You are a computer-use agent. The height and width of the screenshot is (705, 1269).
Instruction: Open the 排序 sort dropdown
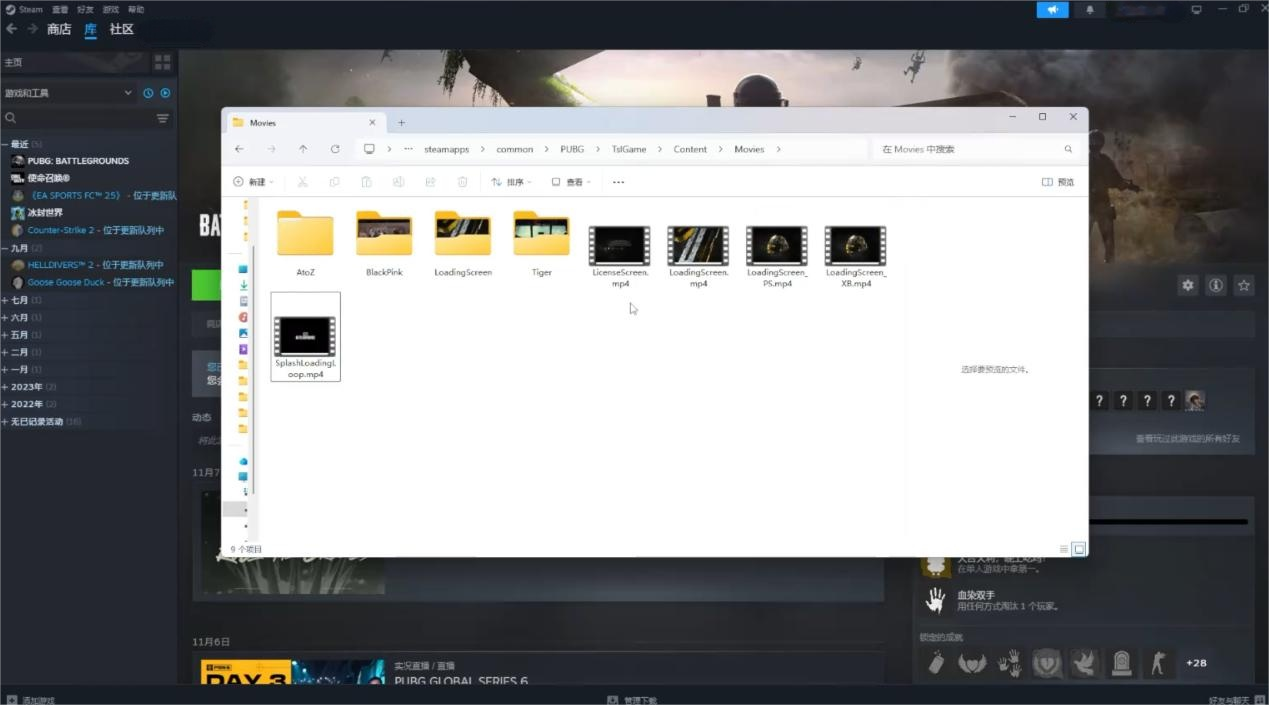(510, 182)
